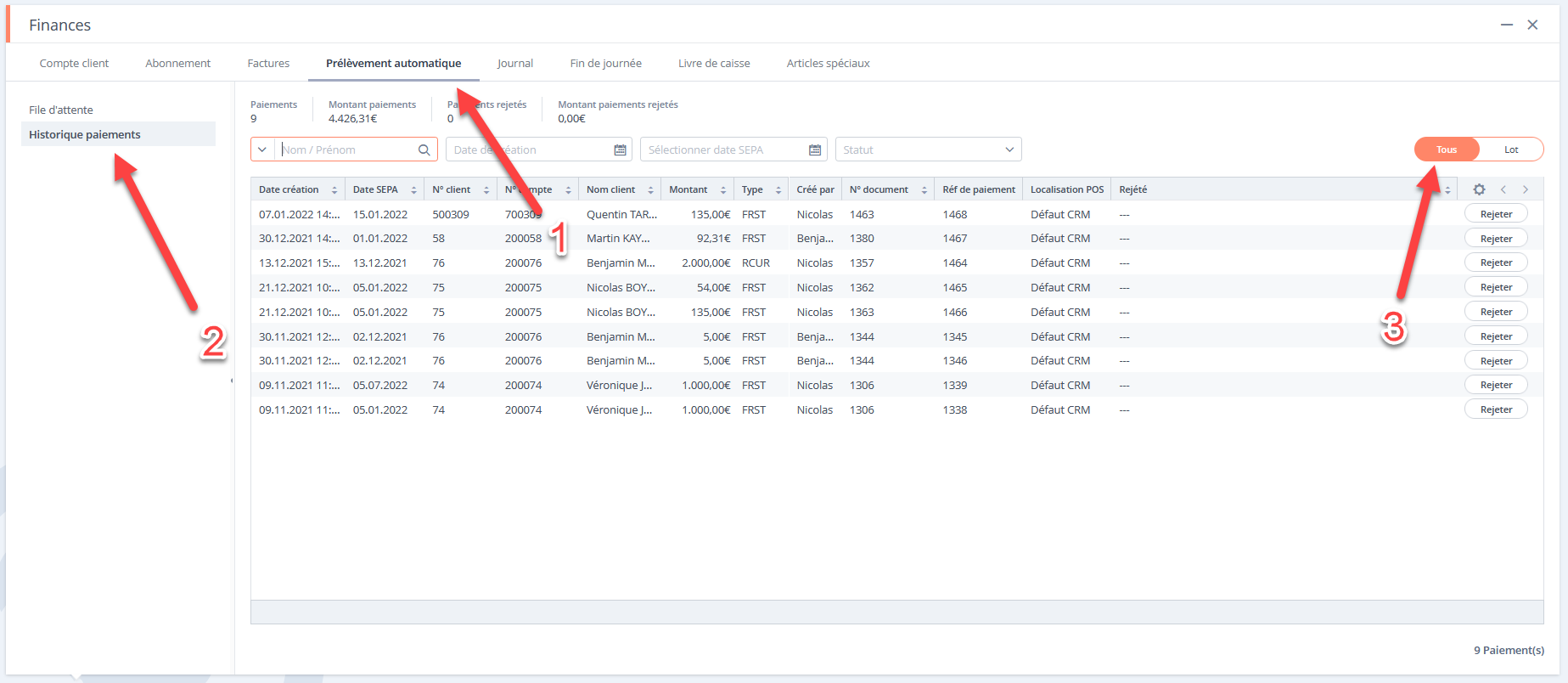The width and height of the screenshot is (1568, 683).
Task: Sort by Type column arrows
Action: pyautogui.click(x=778, y=190)
